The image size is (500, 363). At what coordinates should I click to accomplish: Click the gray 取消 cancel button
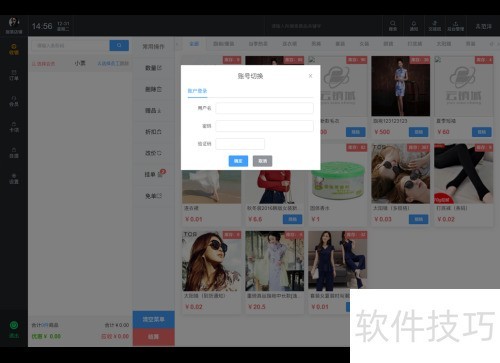(x=262, y=161)
